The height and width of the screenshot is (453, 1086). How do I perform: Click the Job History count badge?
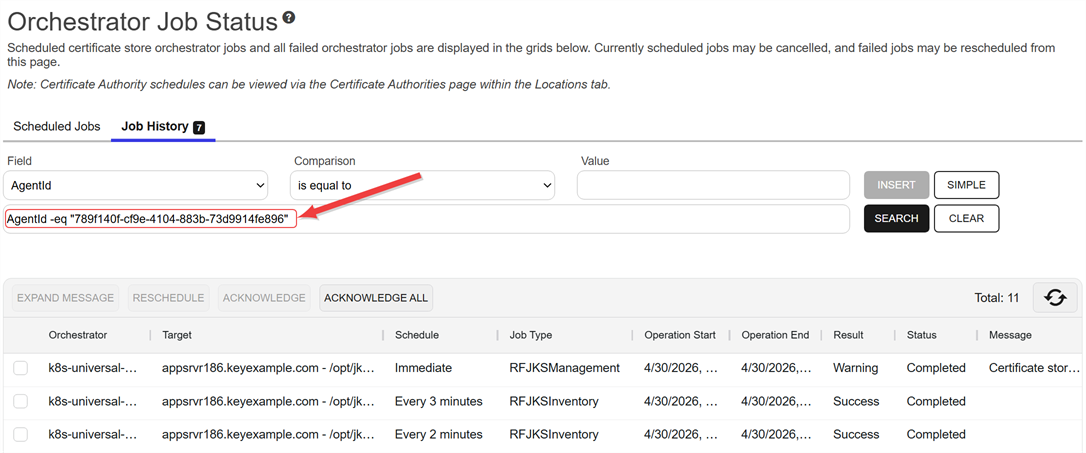pos(199,127)
